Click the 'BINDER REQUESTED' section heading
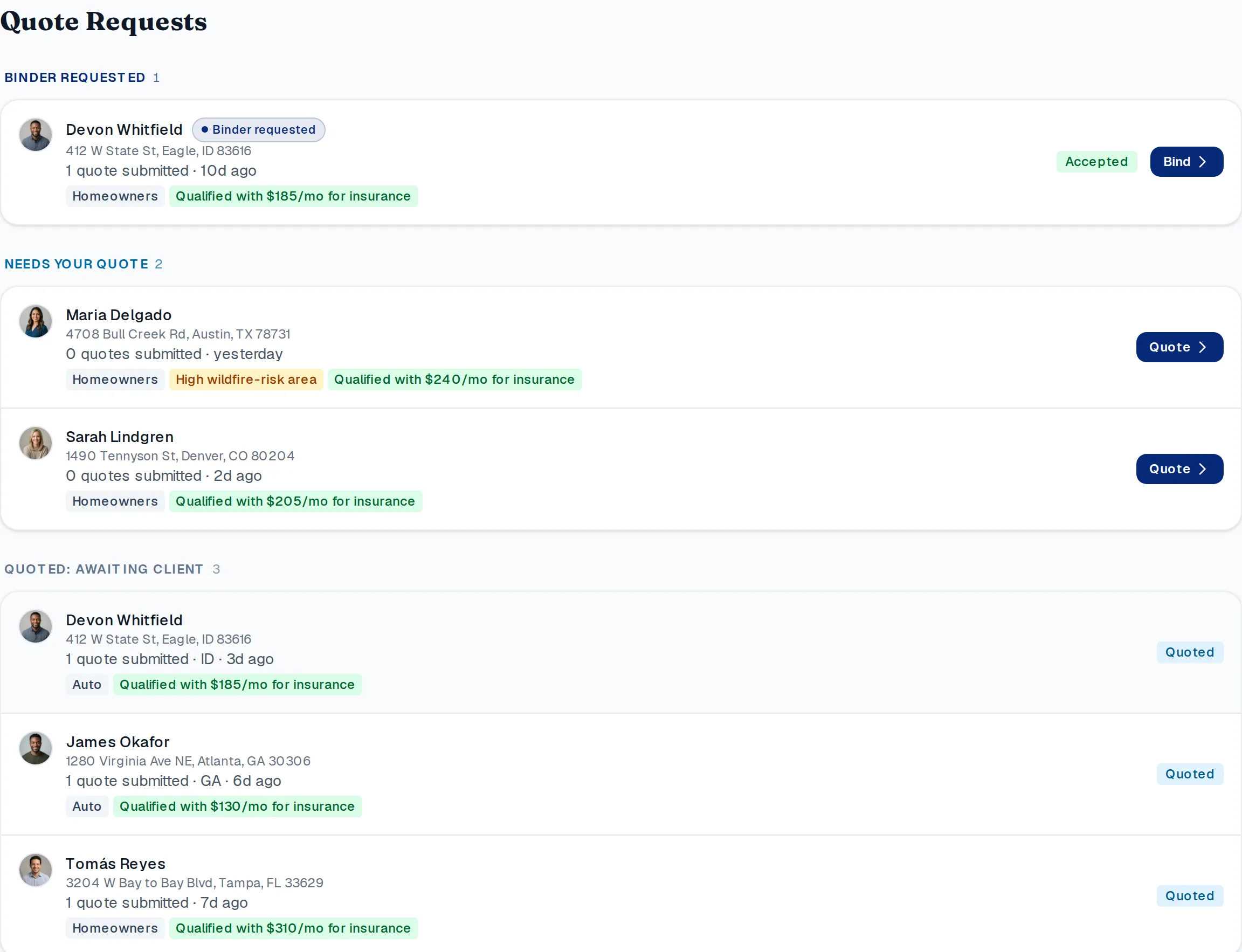The height and width of the screenshot is (952, 1242). point(75,78)
